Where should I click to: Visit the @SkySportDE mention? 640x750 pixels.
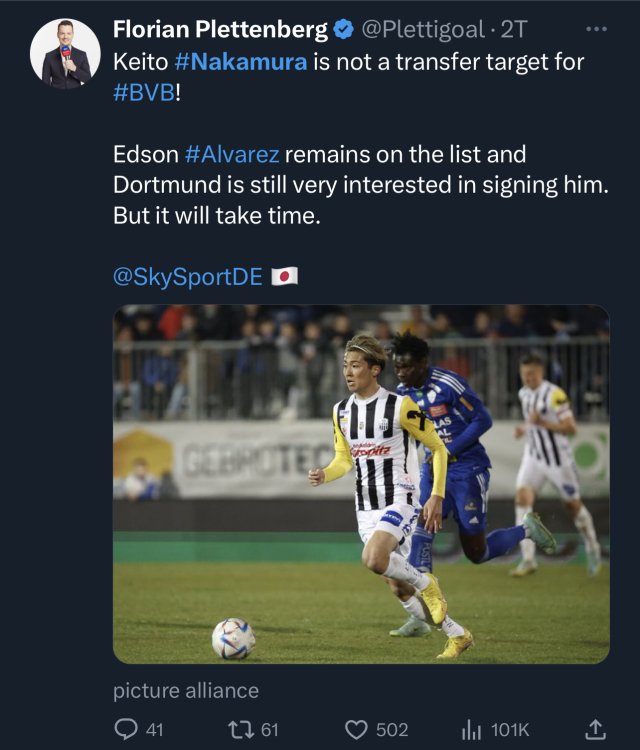pyautogui.click(x=187, y=276)
